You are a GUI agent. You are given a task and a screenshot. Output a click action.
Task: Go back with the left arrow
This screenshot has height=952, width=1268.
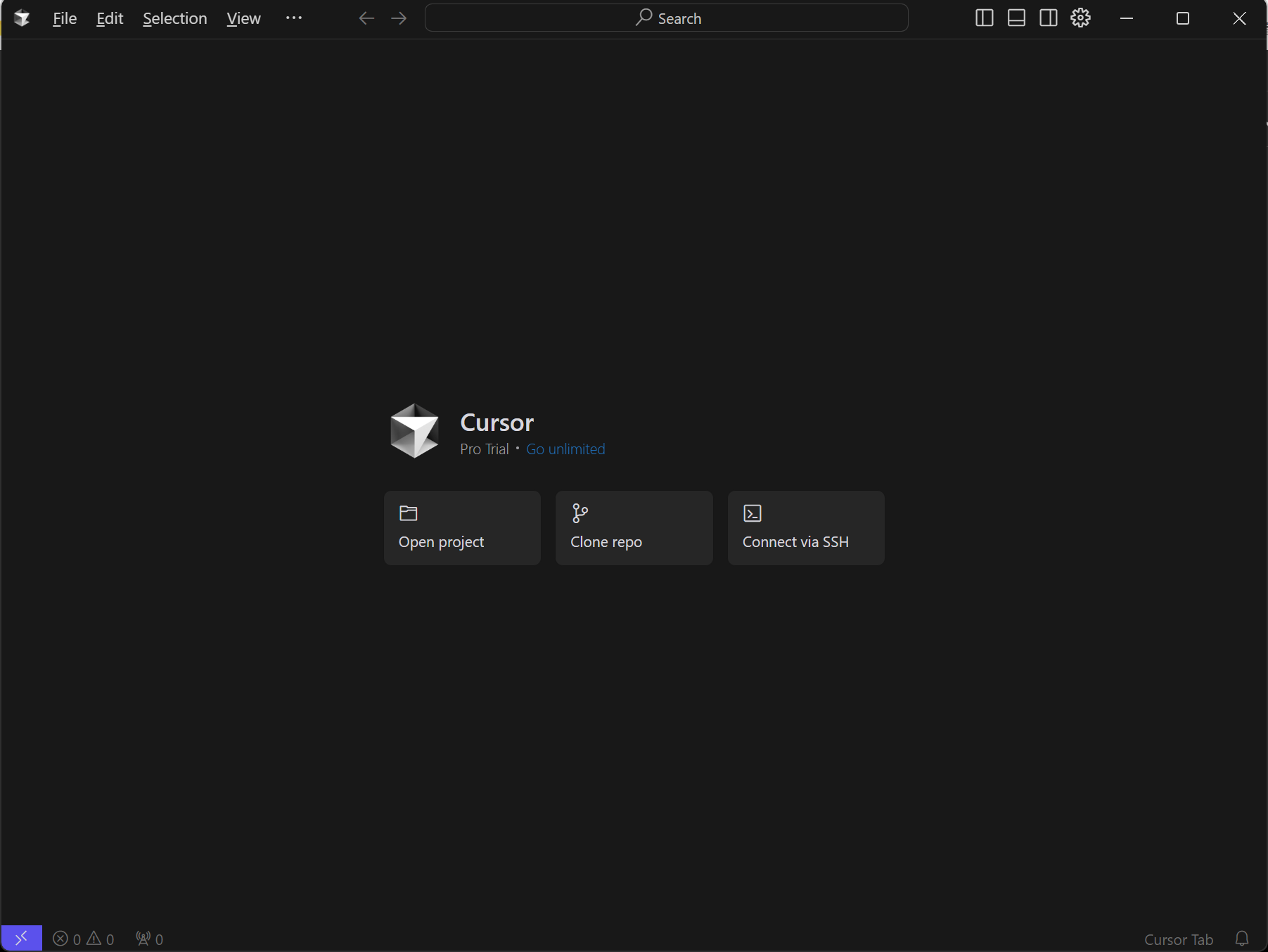(366, 18)
